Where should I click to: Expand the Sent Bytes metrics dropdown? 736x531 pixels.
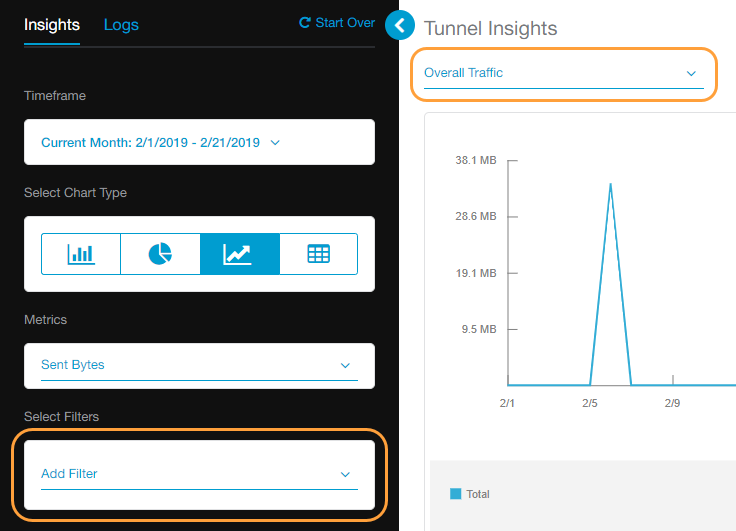click(198, 365)
